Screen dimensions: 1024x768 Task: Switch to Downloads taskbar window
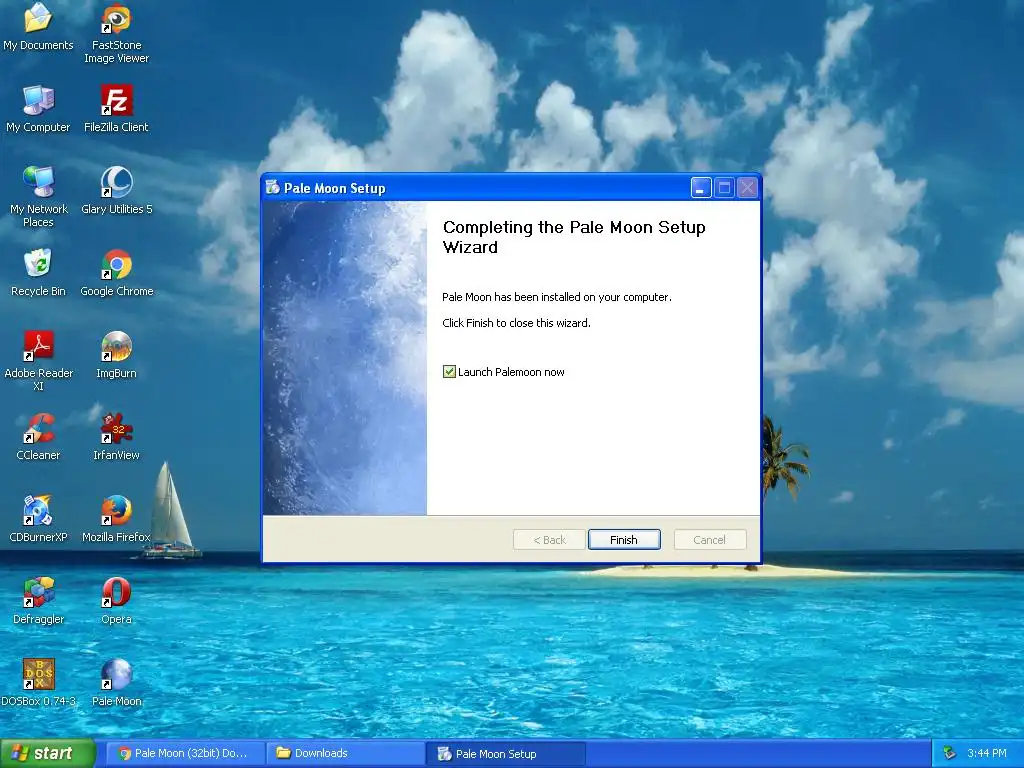pos(345,753)
